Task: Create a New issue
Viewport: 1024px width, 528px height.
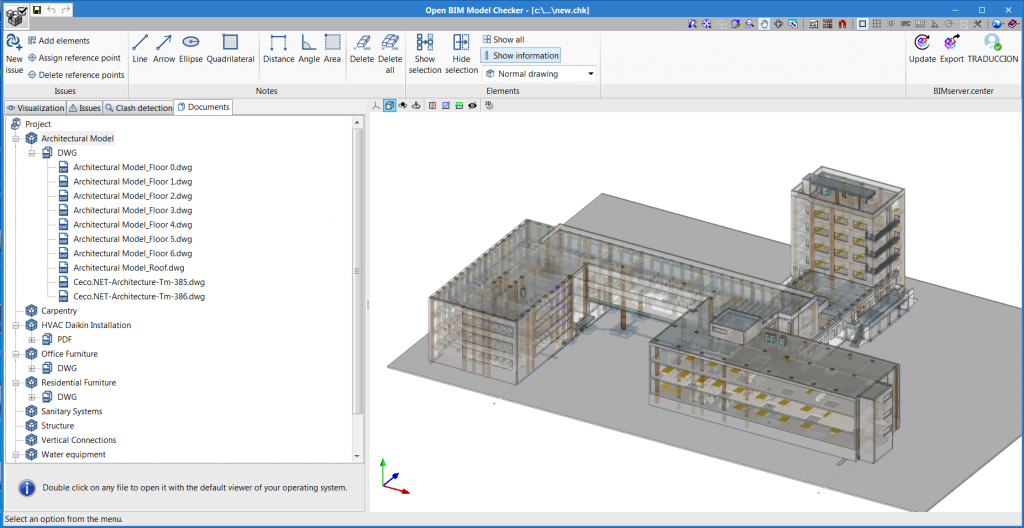Action: point(14,52)
